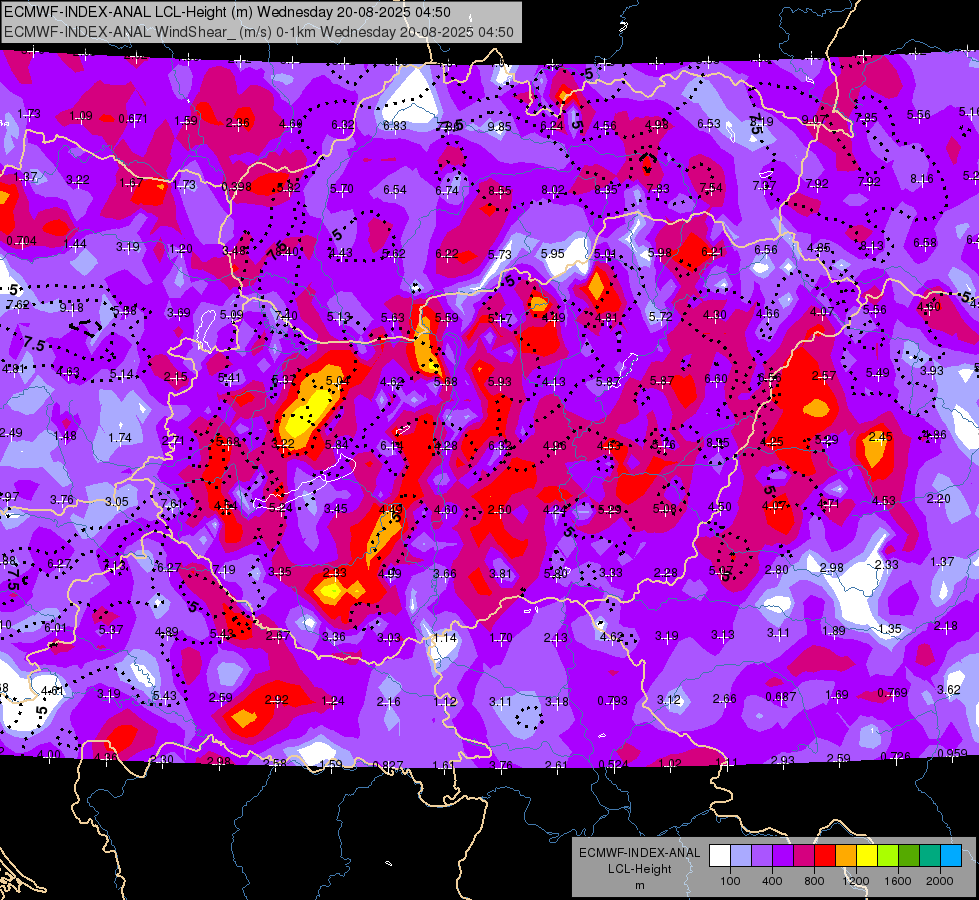The width and height of the screenshot is (979, 900).
Task: Click the legend tick label 100
Action: [730, 881]
